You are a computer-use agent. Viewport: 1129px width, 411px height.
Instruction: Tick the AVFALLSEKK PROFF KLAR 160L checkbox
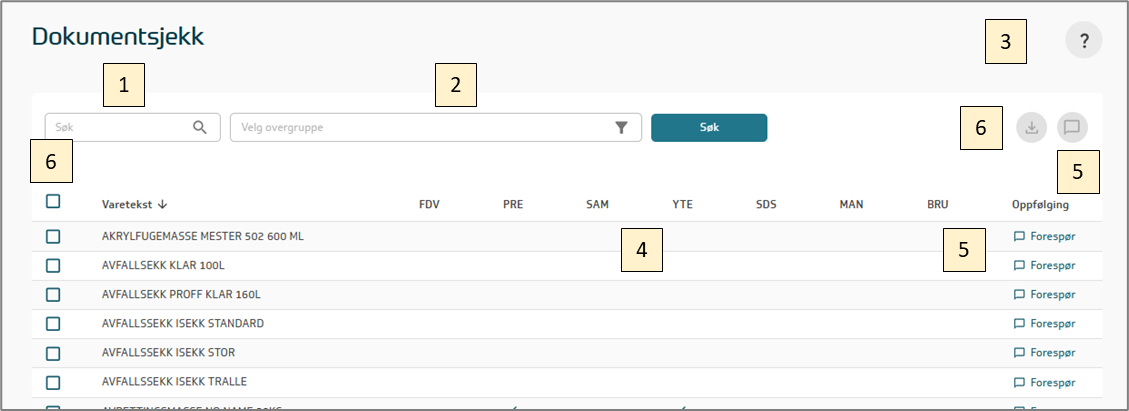tap(53, 295)
